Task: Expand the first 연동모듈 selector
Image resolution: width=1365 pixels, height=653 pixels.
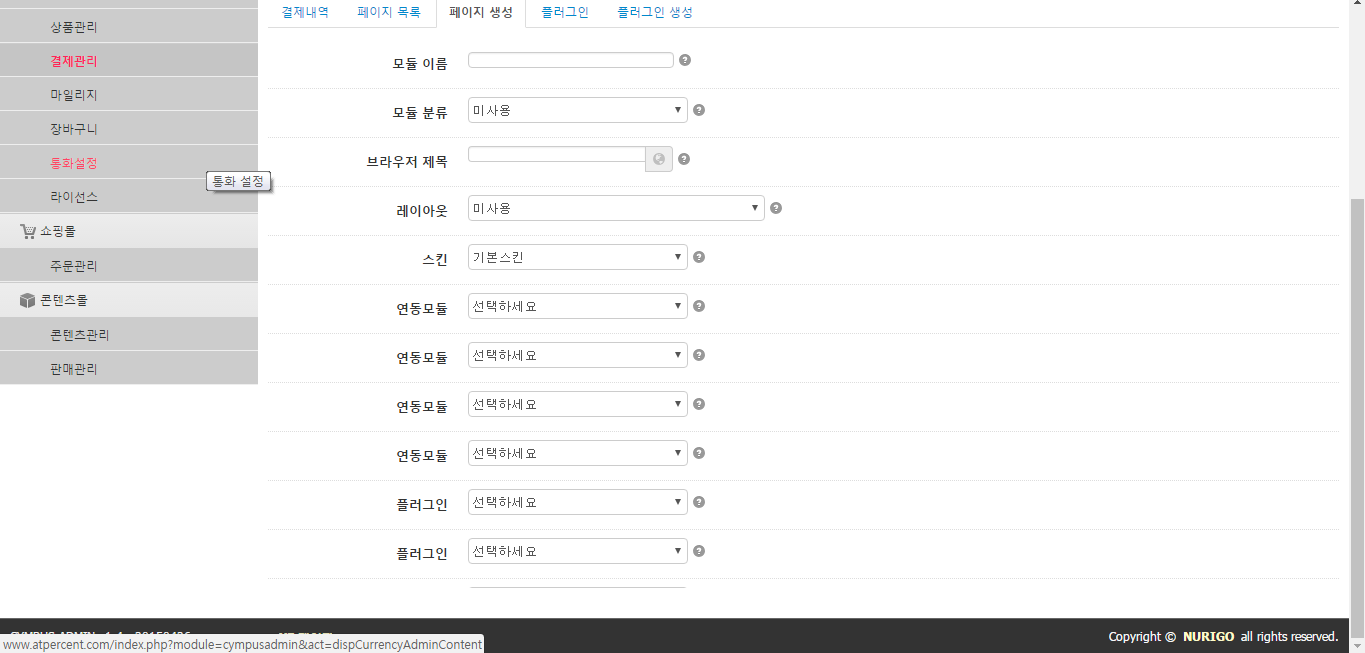Action: click(576, 306)
